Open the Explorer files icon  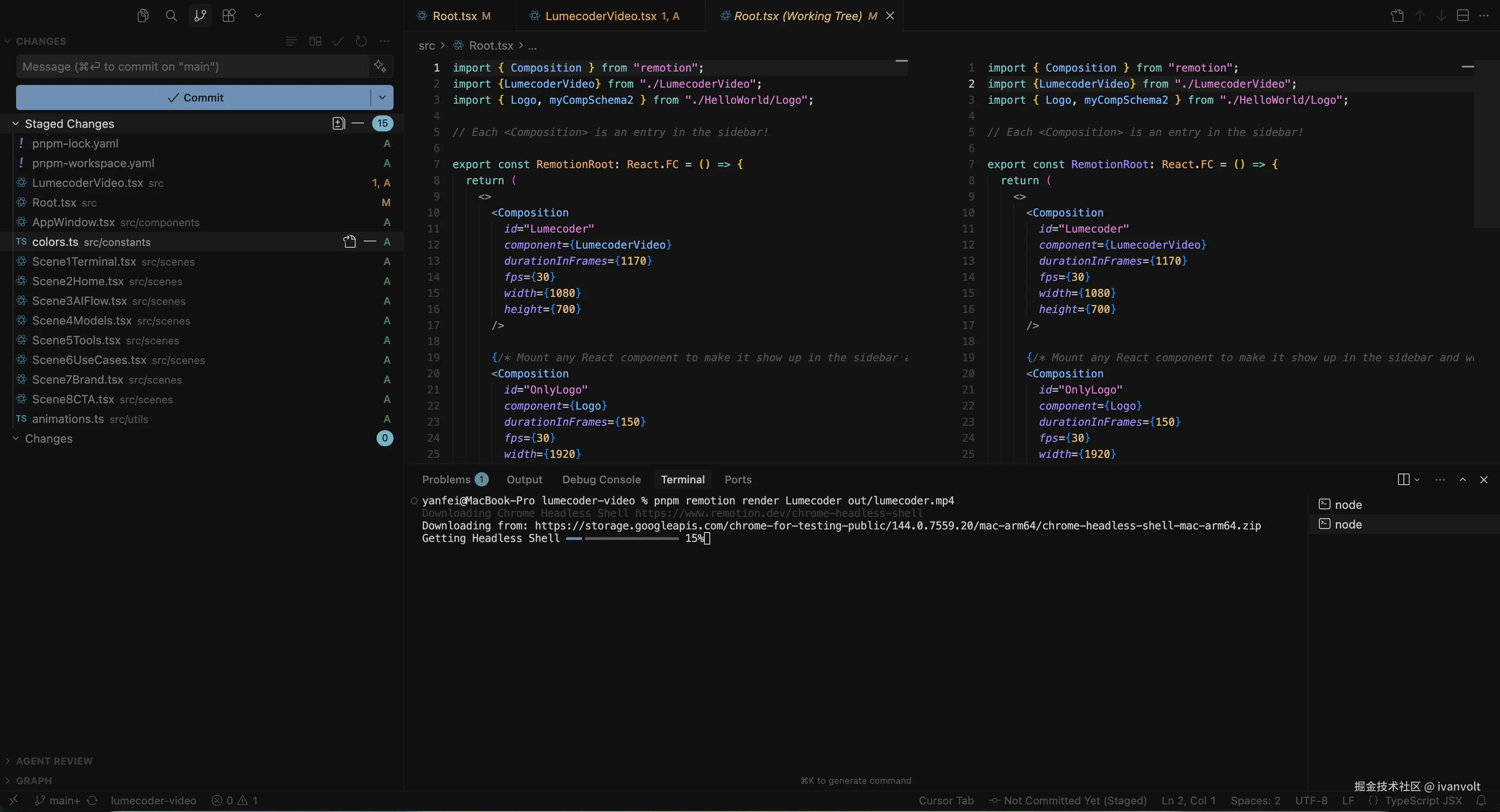(143, 16)
